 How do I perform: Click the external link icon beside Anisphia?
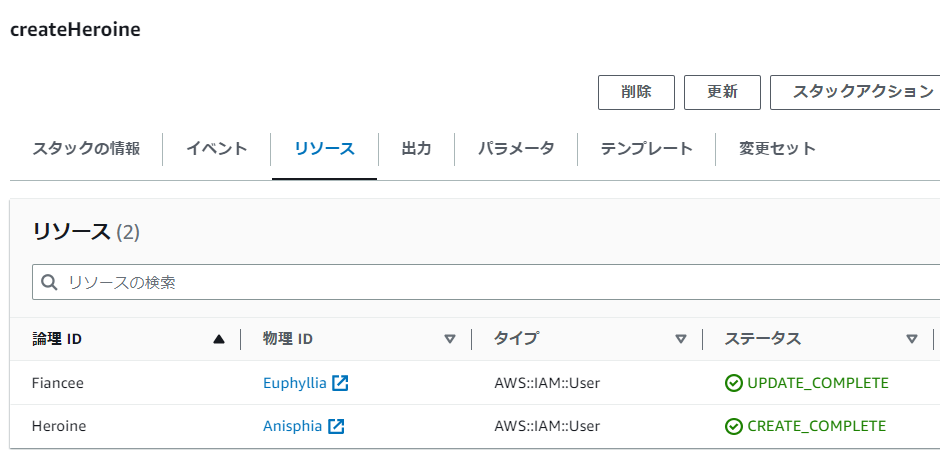coord(336,426)
